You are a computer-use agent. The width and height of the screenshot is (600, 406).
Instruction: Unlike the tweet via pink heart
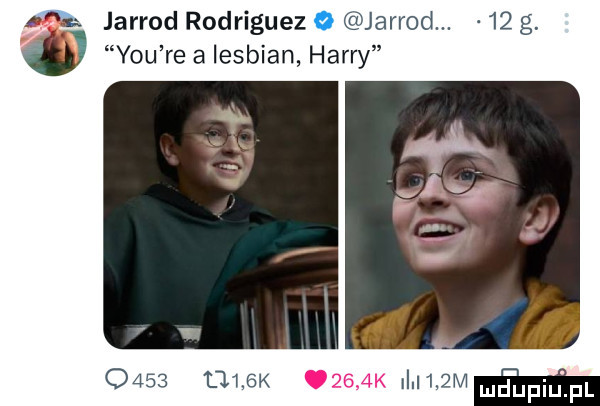point(315,381)
